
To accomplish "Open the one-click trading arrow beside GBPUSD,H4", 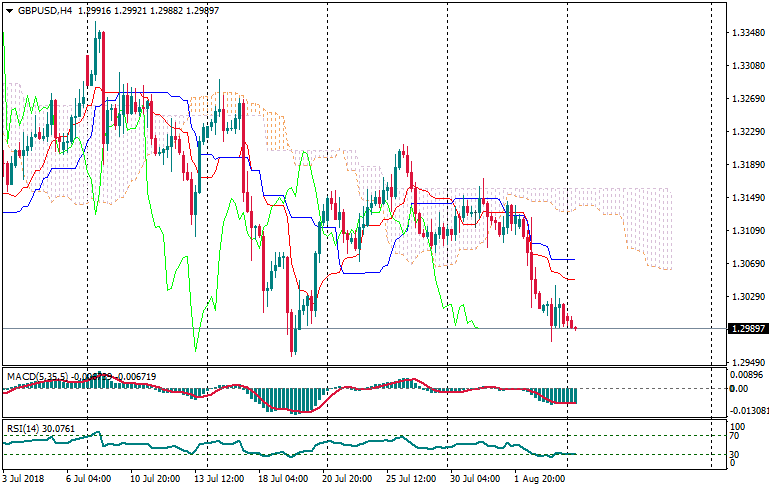I will [9, 11].
